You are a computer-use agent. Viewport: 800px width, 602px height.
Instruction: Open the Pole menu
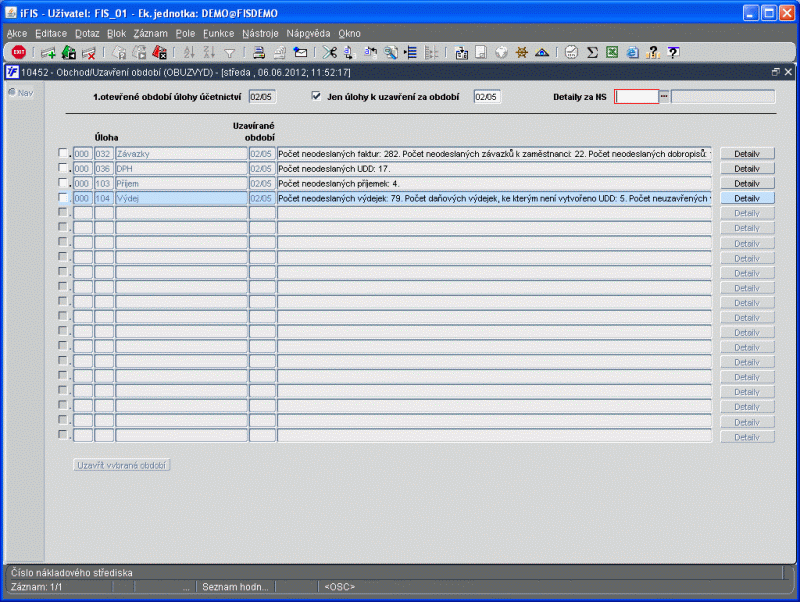click(x=185, y=34)
